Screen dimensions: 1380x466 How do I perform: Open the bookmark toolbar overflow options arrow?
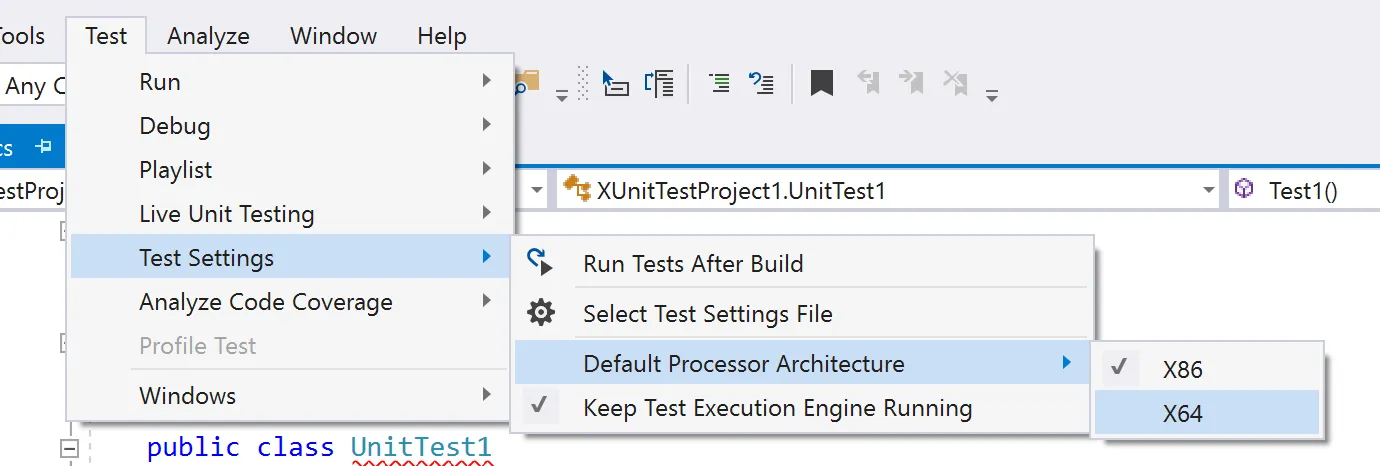991,96
